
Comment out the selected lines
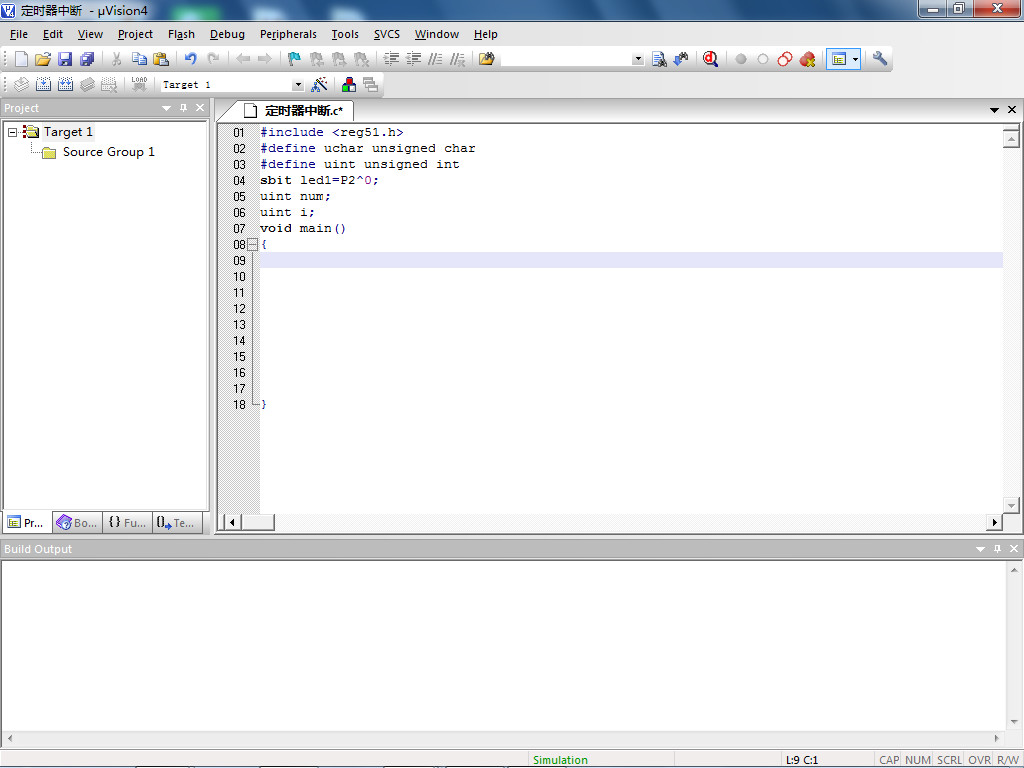(x=435, y=59)
